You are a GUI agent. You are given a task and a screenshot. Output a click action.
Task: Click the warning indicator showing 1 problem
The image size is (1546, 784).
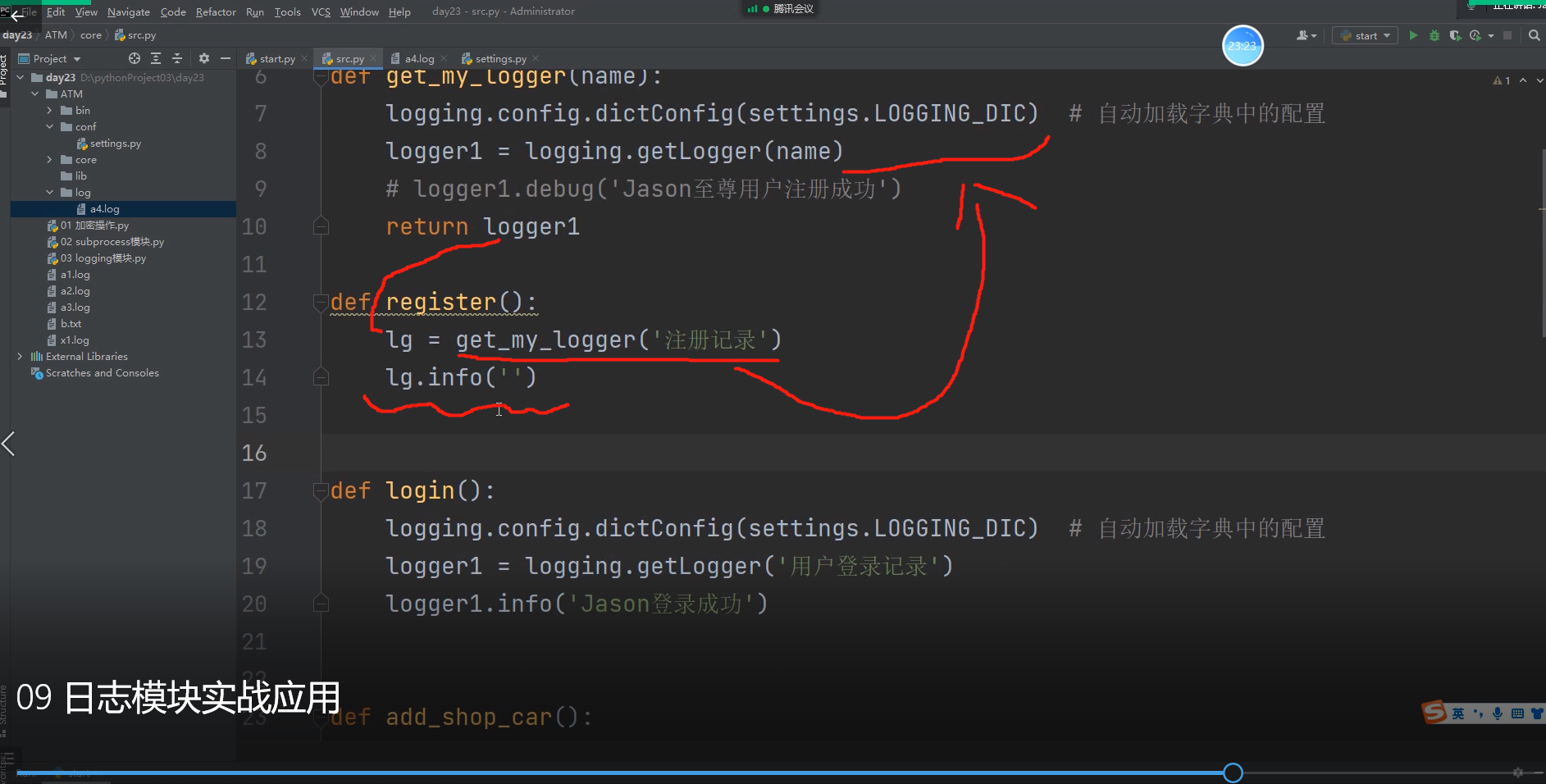tap(1501, 80)
